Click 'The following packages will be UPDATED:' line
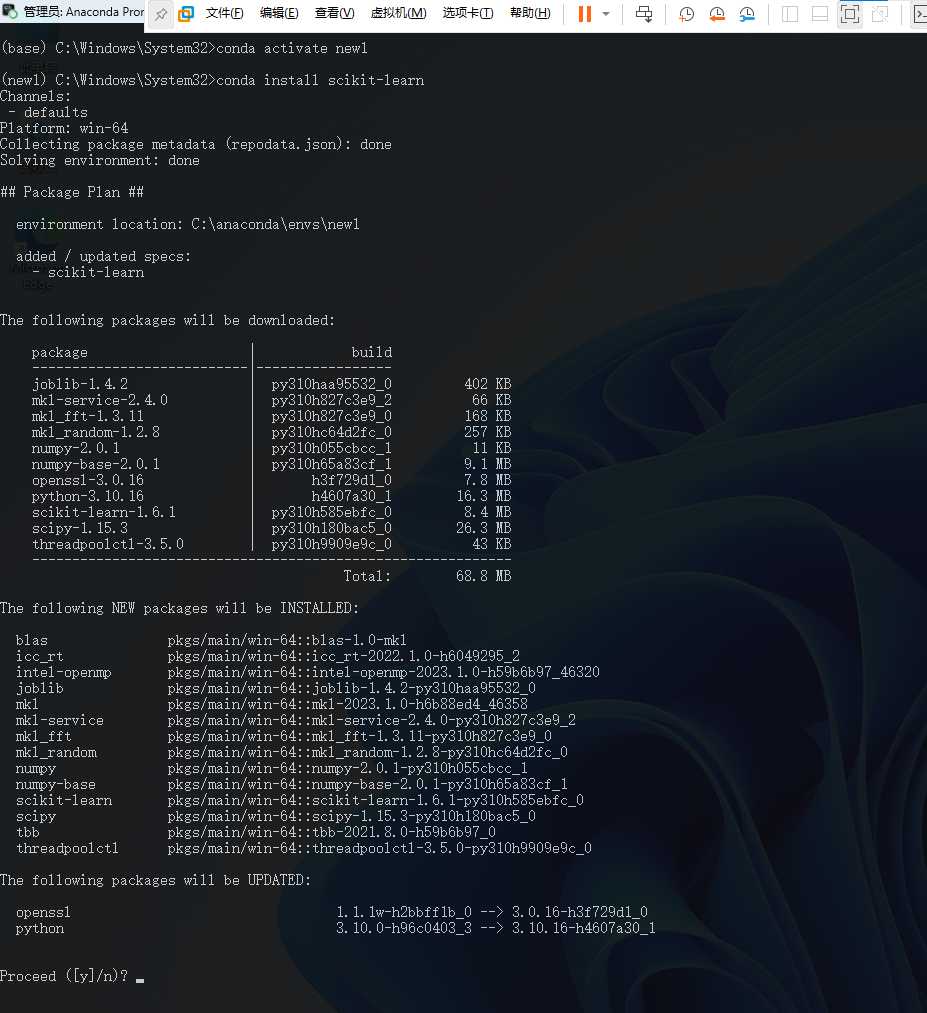 click(156, 881)
